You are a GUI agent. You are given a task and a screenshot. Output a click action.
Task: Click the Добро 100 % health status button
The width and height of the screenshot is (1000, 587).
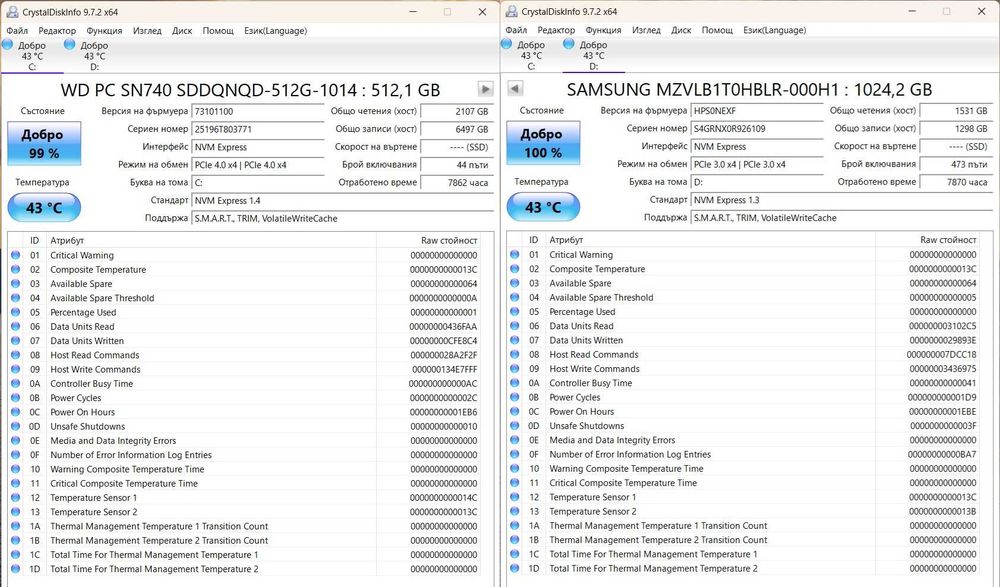[543, 143]
